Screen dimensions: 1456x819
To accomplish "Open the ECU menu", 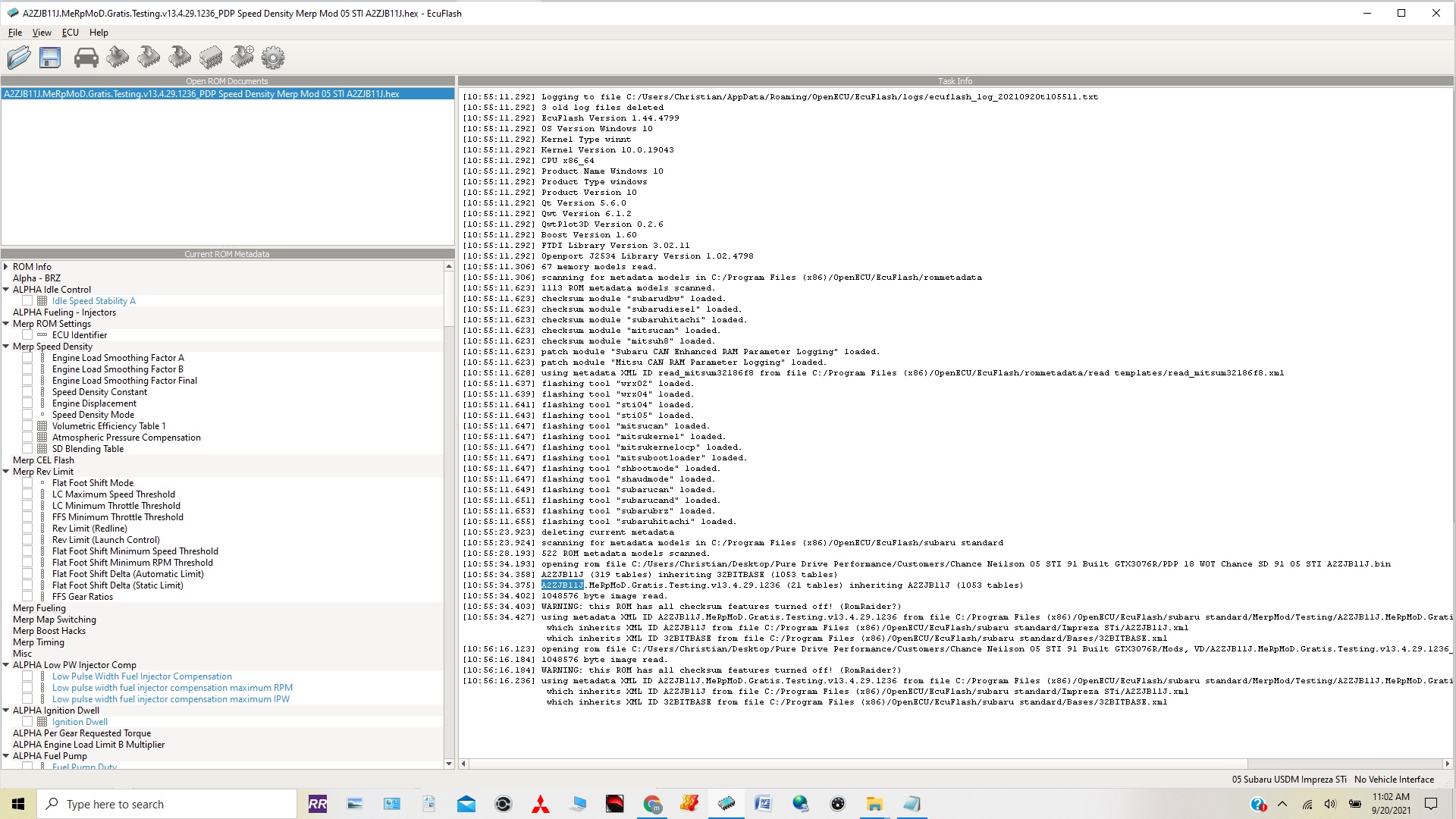I will [x=70, y=33].
